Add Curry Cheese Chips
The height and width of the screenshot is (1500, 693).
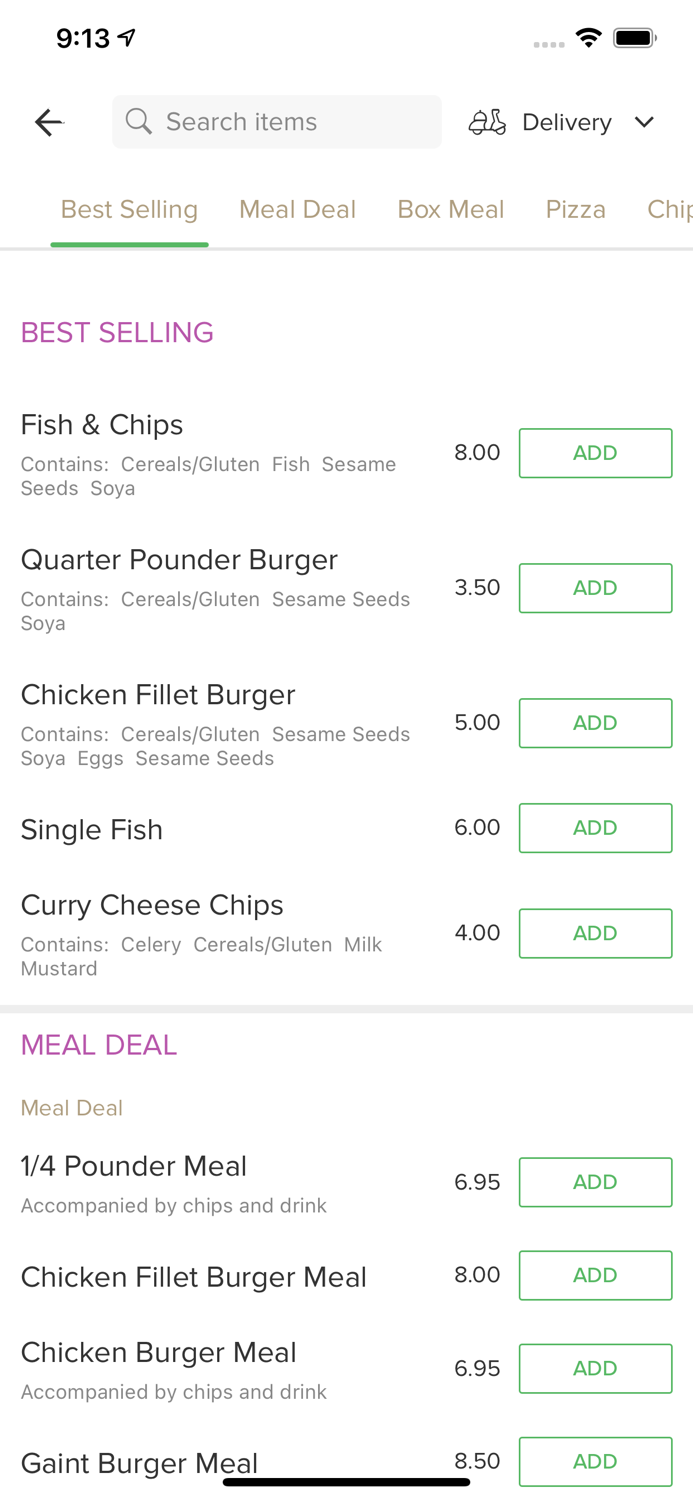click(x=595, y=933)
